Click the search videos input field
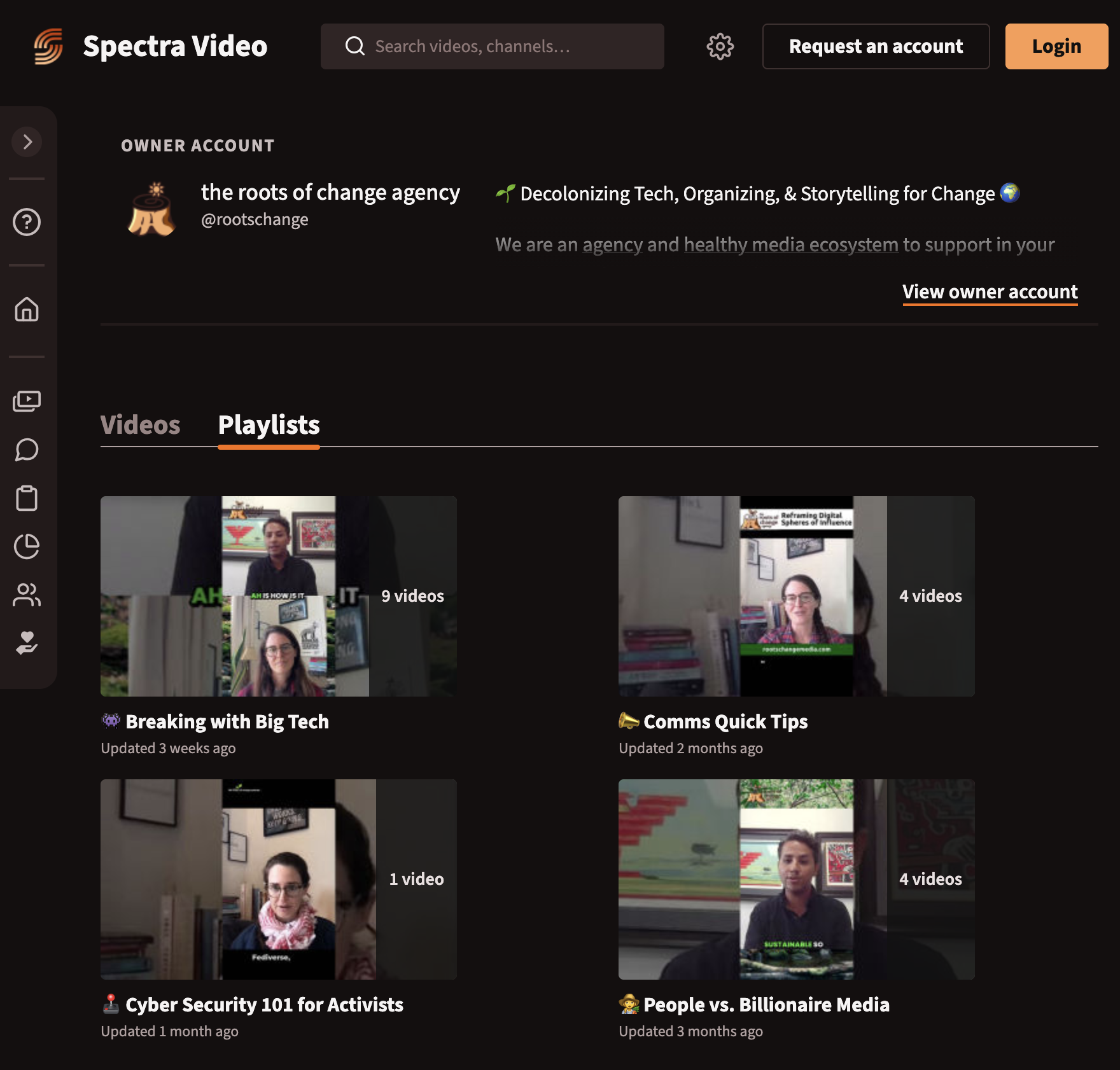1120x1070 pixels. click(x=492, y=46)
